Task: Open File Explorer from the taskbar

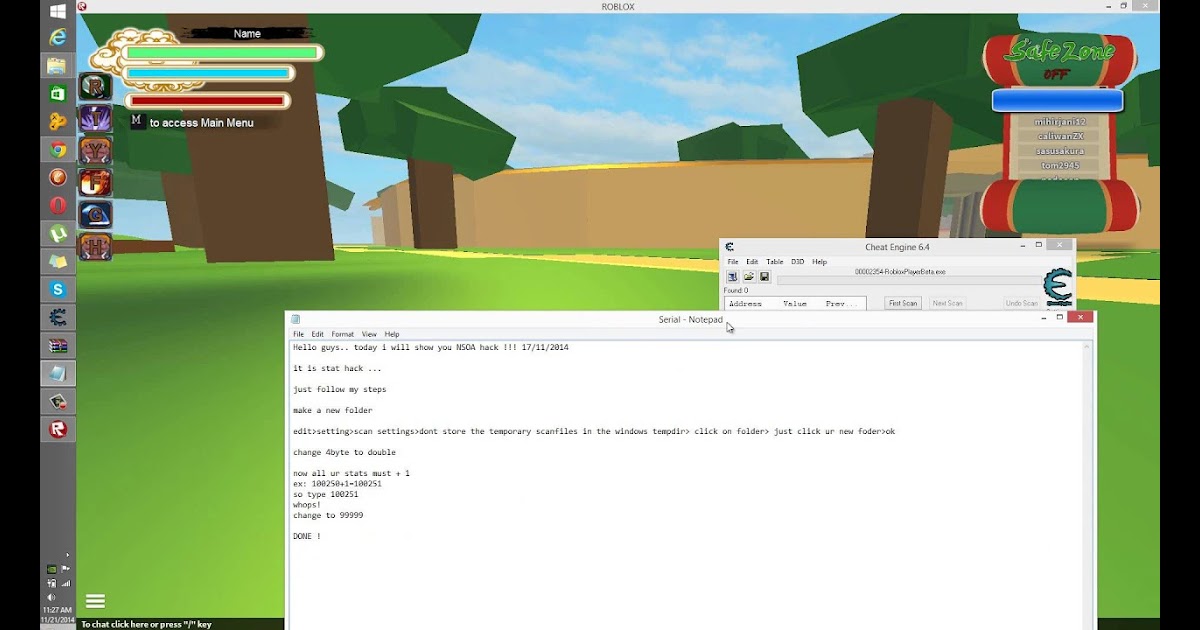Action: coord(58,66)
